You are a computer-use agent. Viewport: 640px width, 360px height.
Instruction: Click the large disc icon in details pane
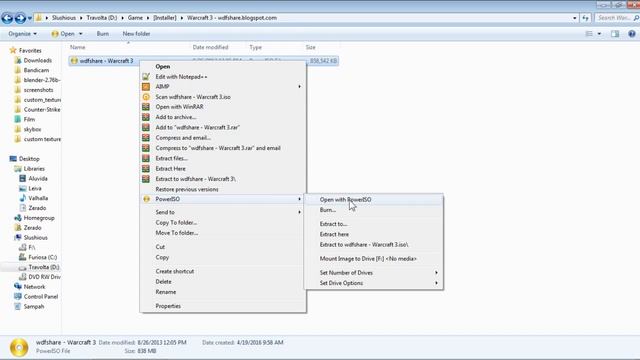(x=19, y=347)
